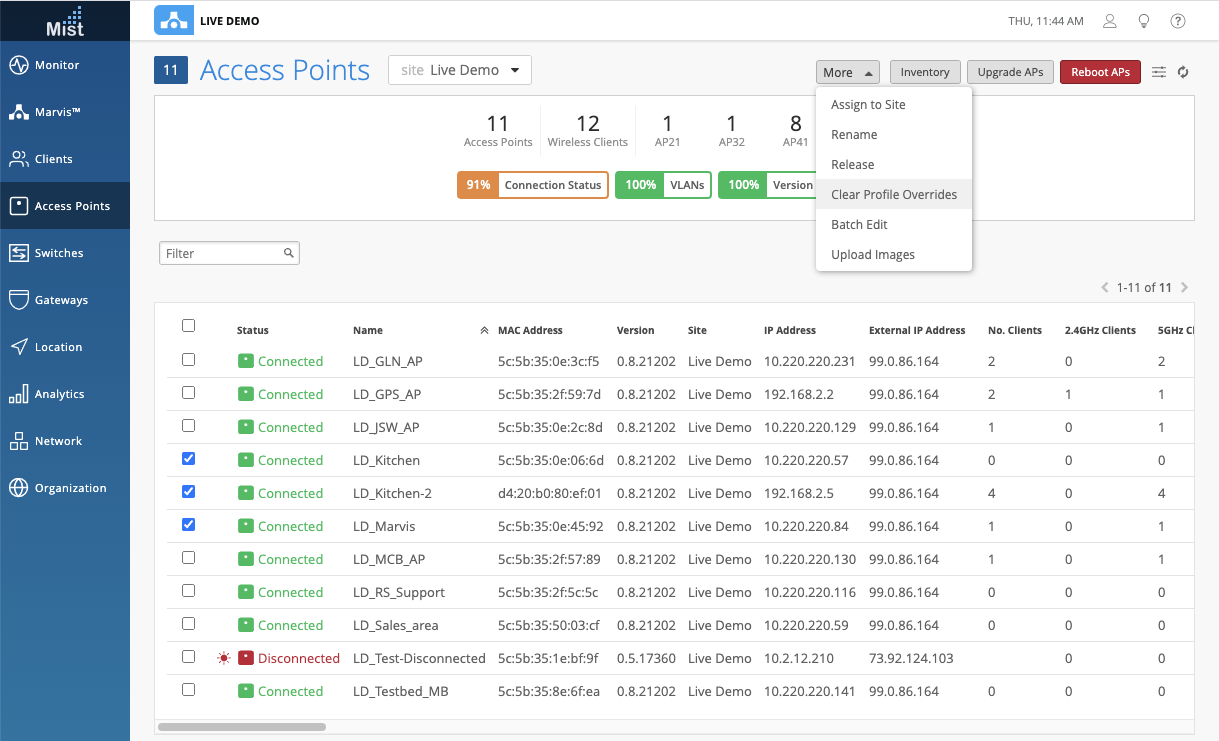Open the help question mark icon
The height and width of the screenshot is (741, 1219).
tap(1178, 21)
